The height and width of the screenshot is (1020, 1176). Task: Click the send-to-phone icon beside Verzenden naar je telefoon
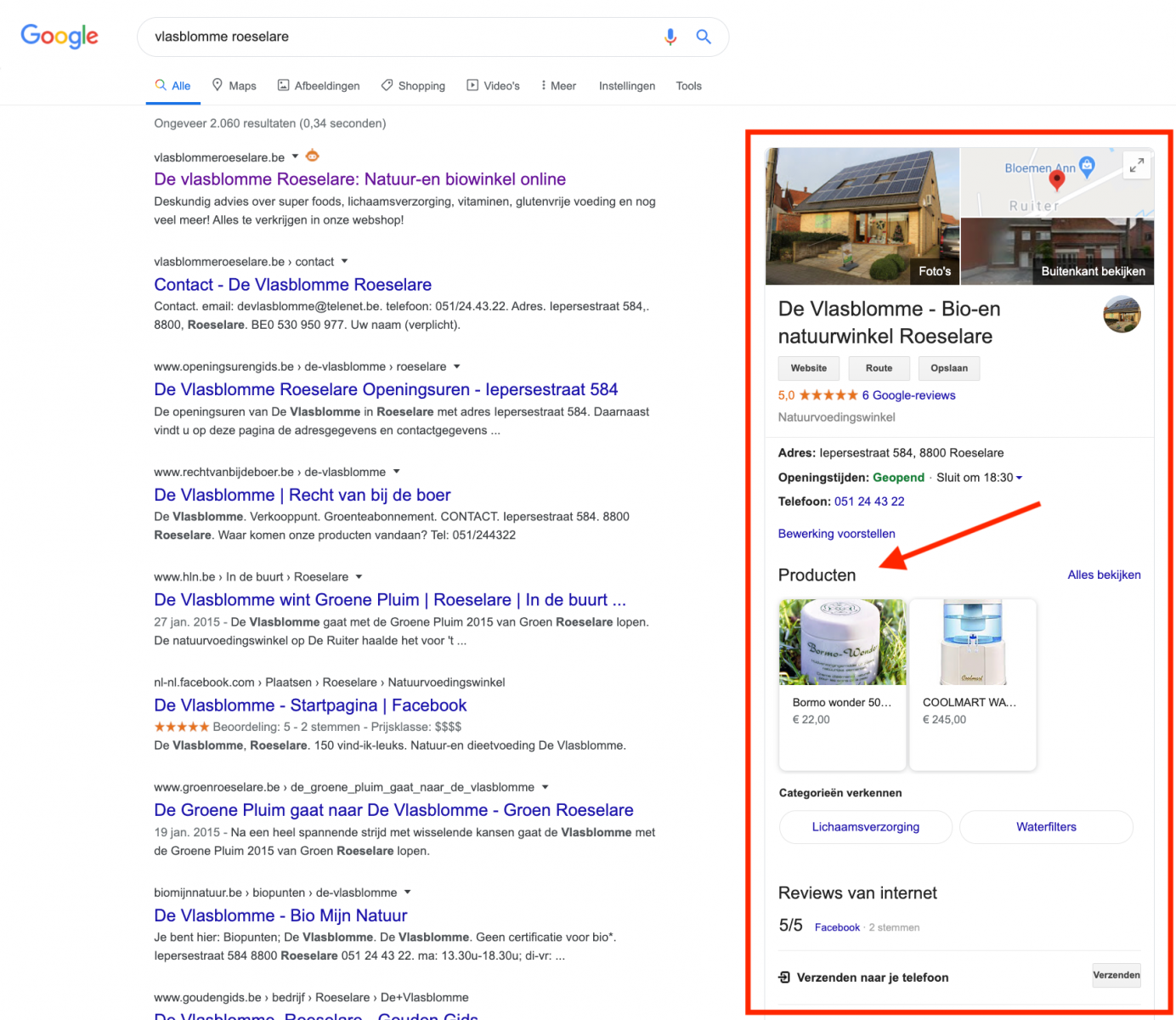[x=783, y=977]
